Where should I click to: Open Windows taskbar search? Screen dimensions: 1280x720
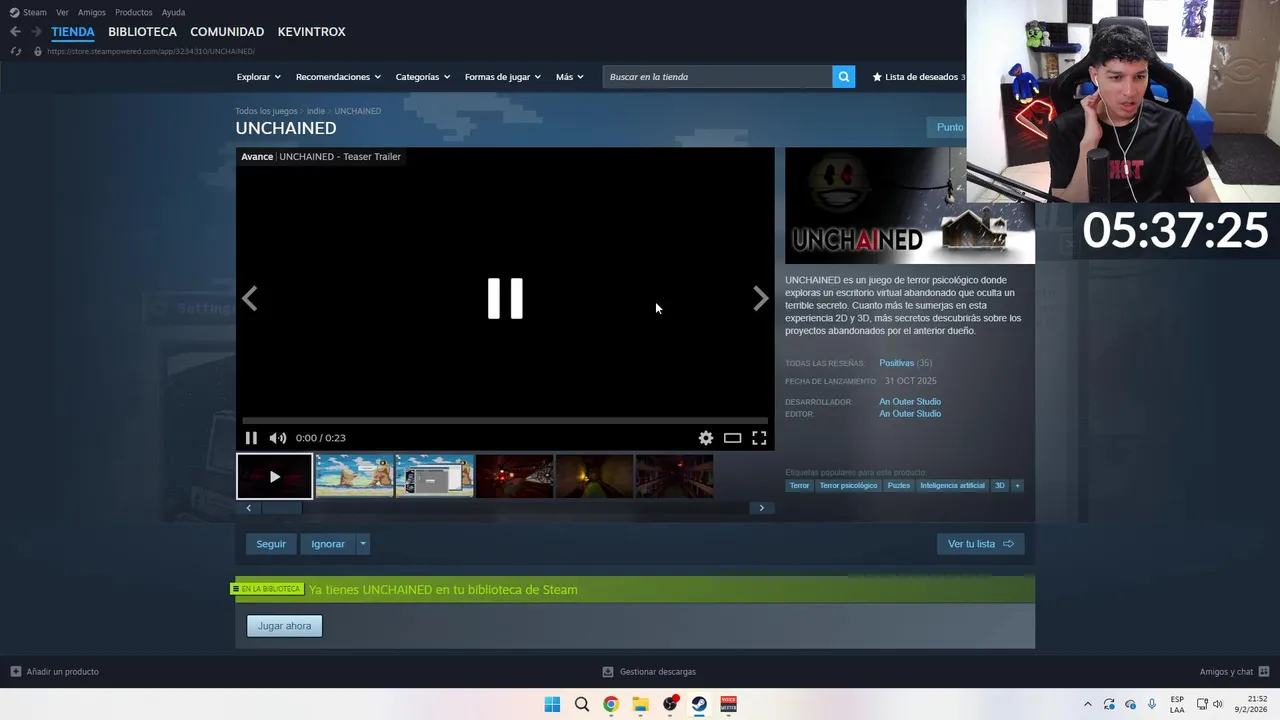click(582, 704)
